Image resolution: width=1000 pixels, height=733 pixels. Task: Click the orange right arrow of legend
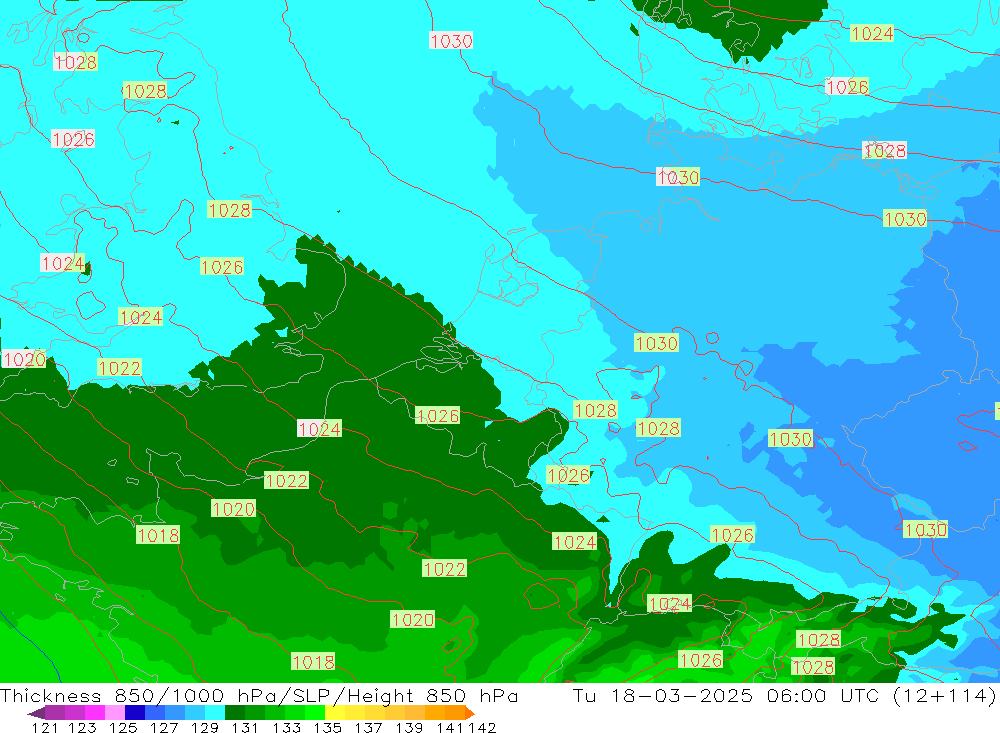(470, 713)
